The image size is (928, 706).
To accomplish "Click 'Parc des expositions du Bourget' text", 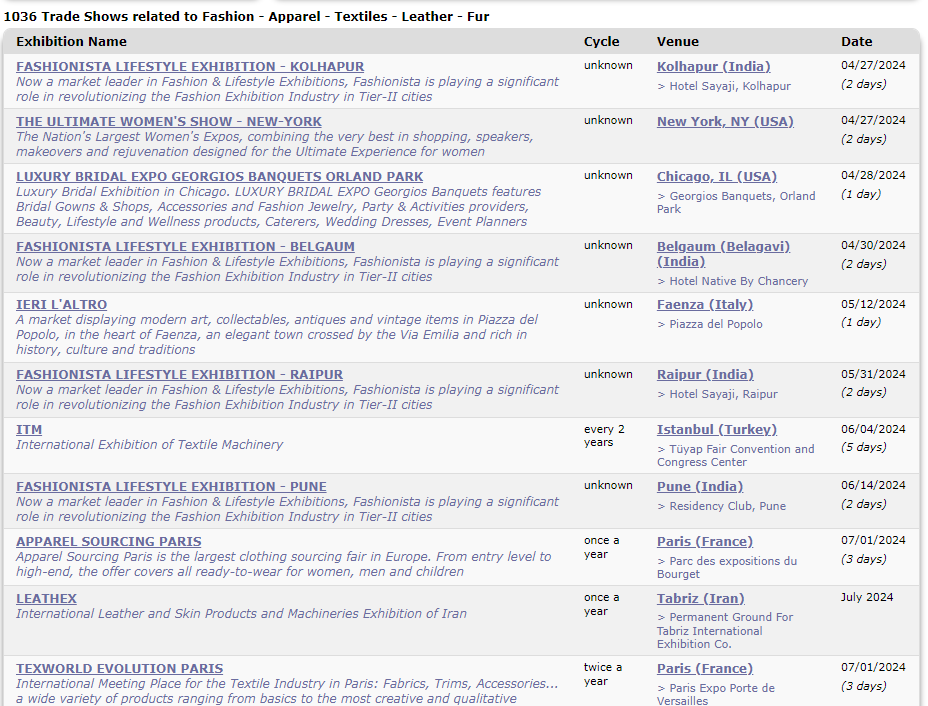I will (x=727, y=568).
